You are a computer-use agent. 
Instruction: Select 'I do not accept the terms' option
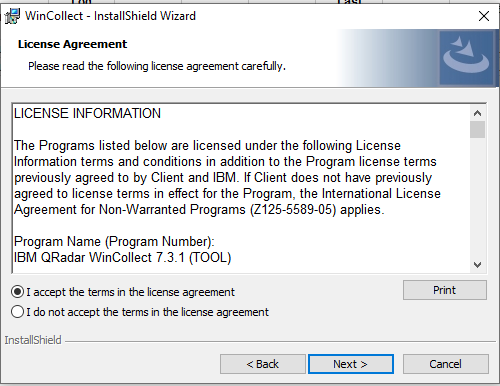coord(17,312)
